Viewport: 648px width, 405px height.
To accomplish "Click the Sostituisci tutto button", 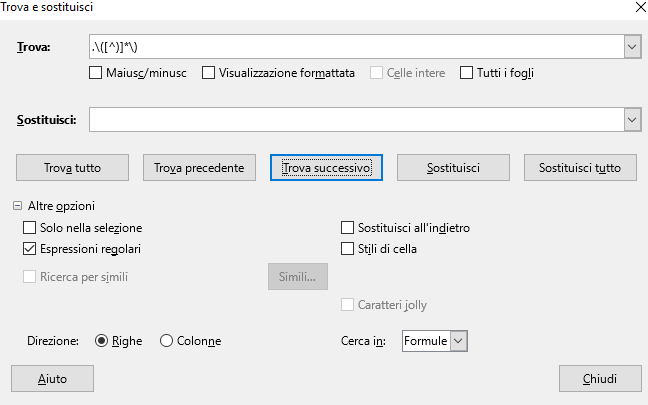I will 580,168.
